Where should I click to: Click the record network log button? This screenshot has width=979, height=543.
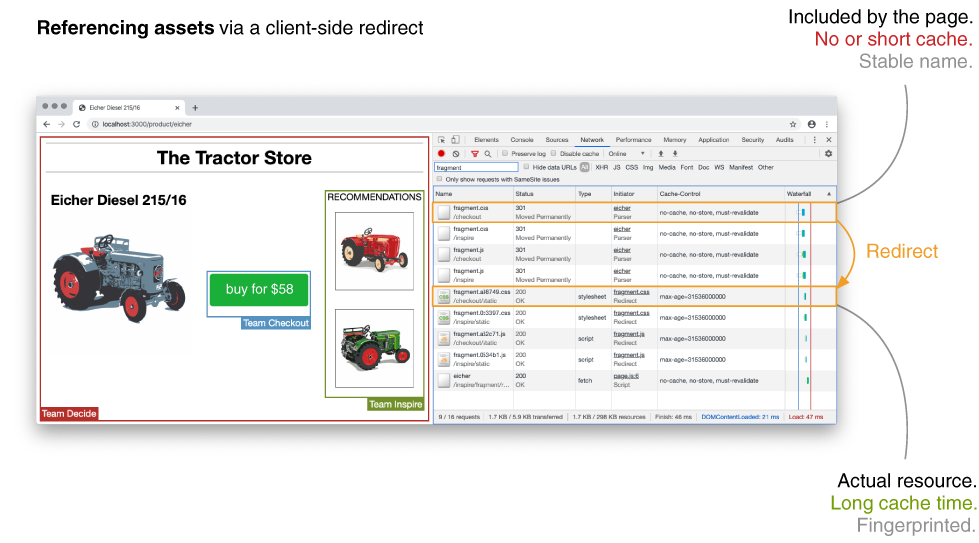[x=441, y=154]
